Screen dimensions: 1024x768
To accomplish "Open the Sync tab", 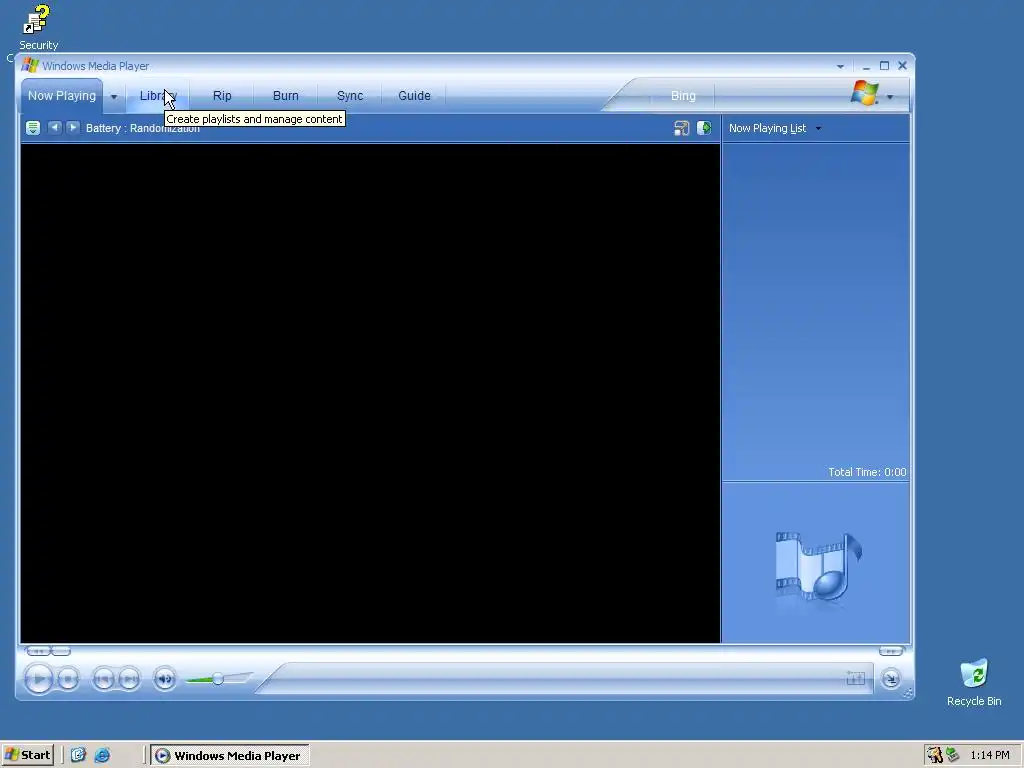I will tap(349, 95).
